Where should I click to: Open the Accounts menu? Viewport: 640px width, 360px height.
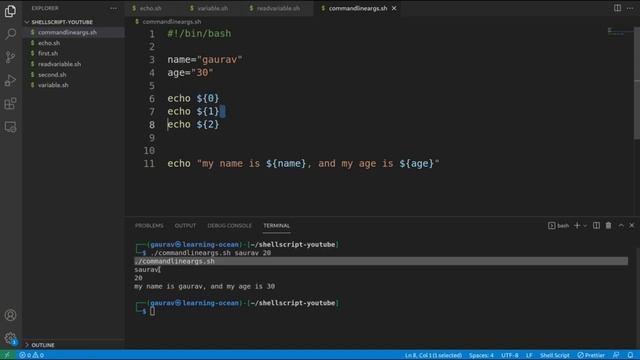tap(11, 315)
